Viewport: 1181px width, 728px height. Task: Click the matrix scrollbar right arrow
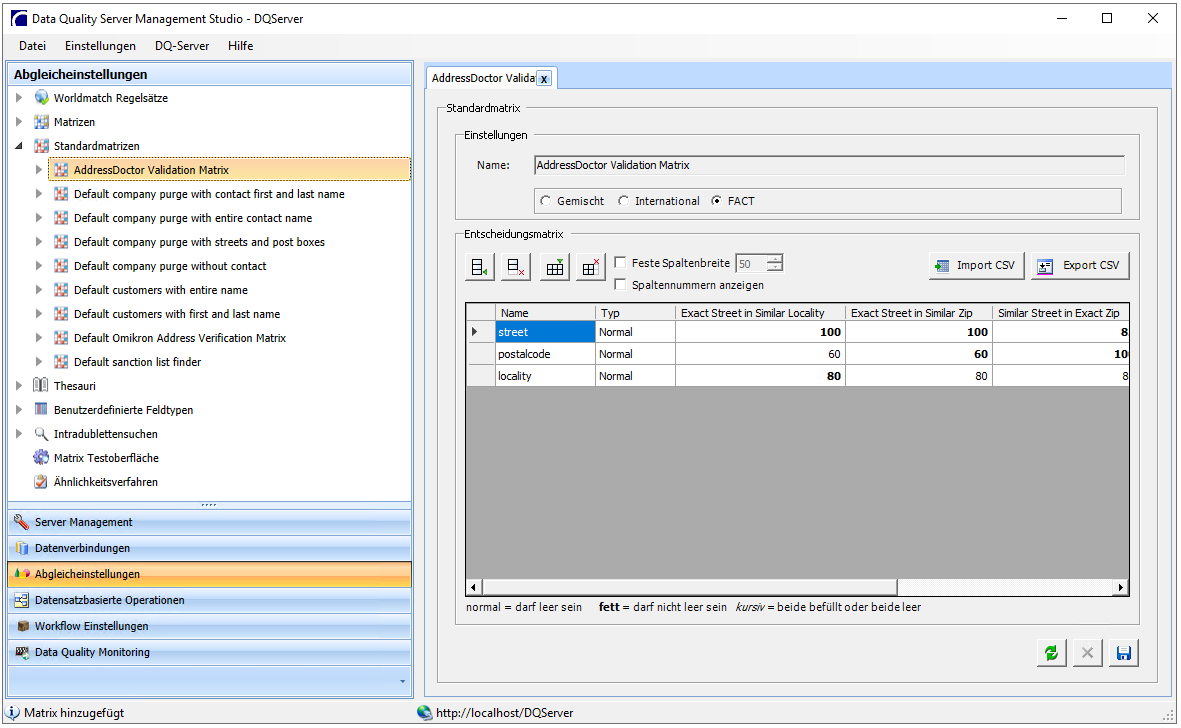(1121, 587)
